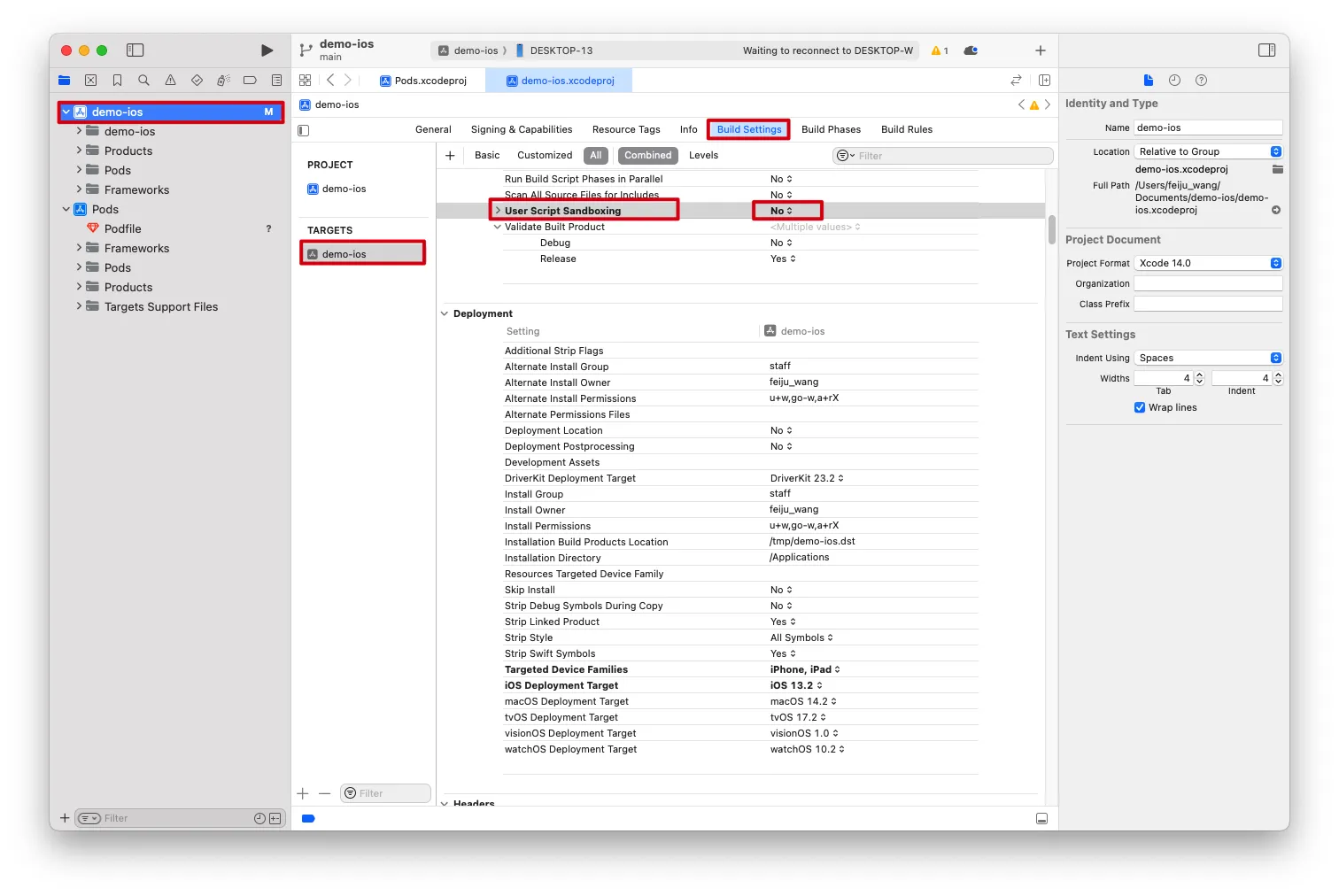
Task: Show the bookmark navigator
Action: pos(117,81)
